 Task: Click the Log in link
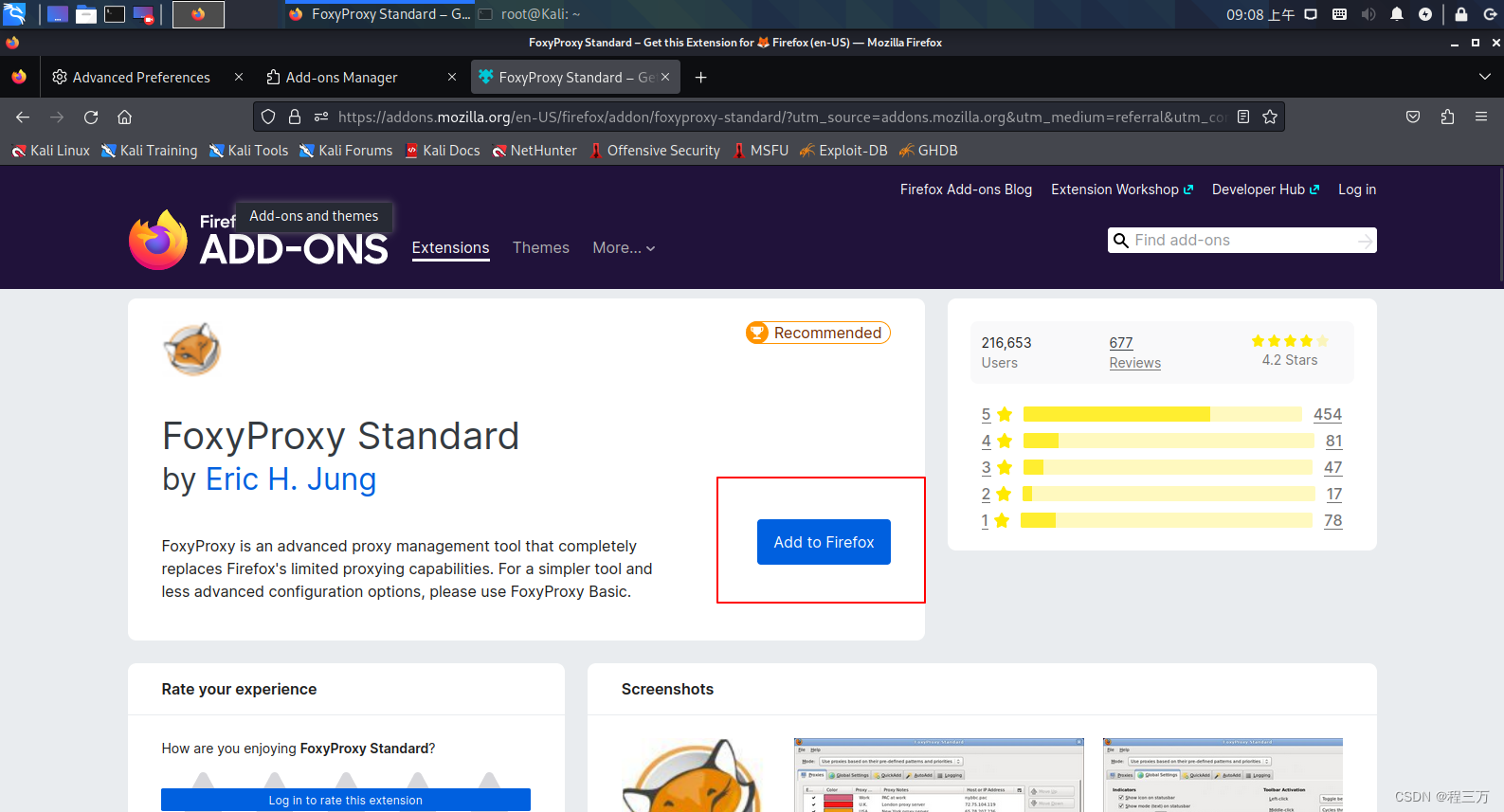1357,189
